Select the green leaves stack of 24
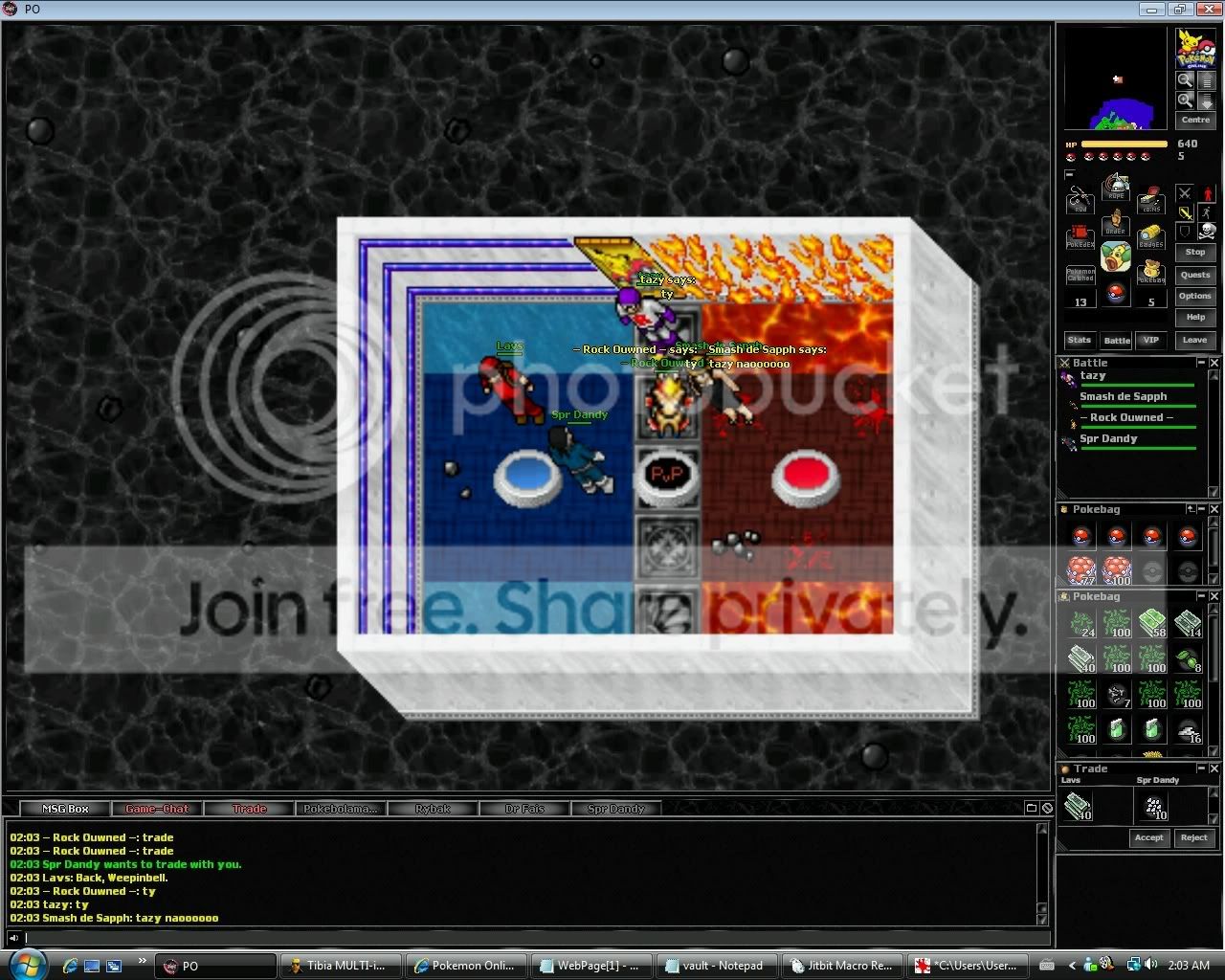 point(1081,624)
